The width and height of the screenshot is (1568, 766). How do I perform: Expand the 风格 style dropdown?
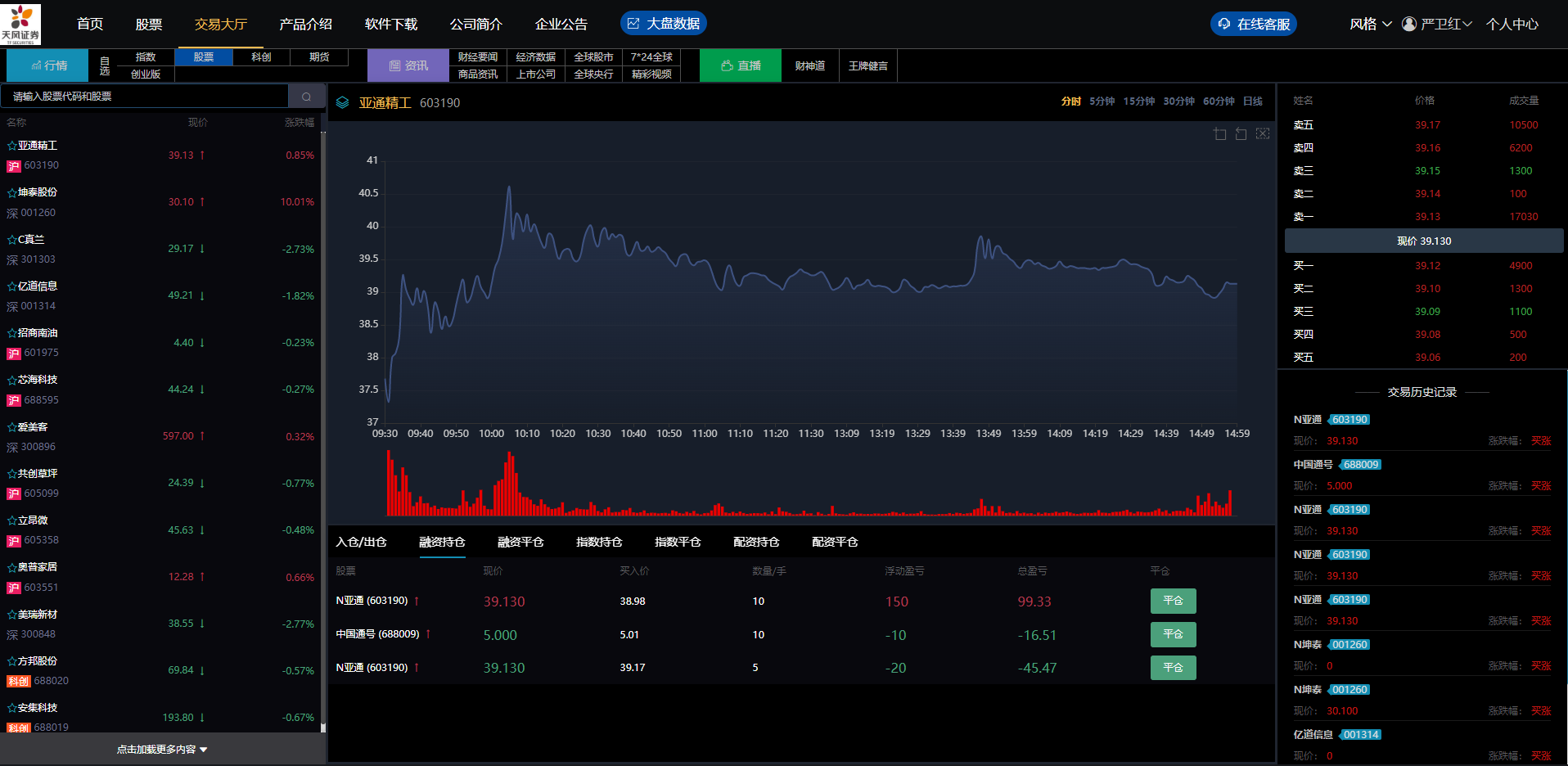click(1370, 24)
